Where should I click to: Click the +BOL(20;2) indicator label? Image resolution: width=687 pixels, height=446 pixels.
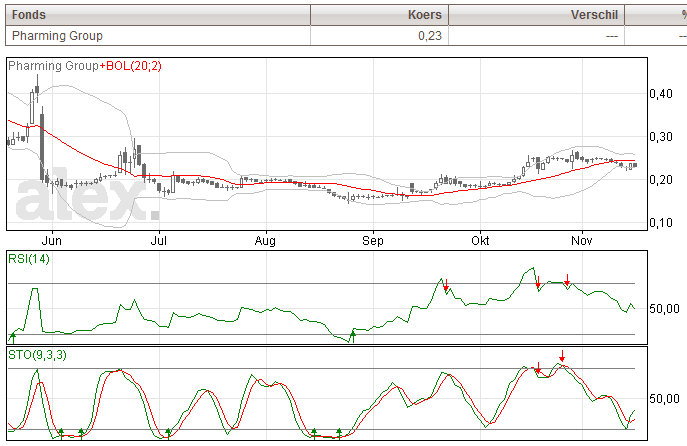coord(130,66)
